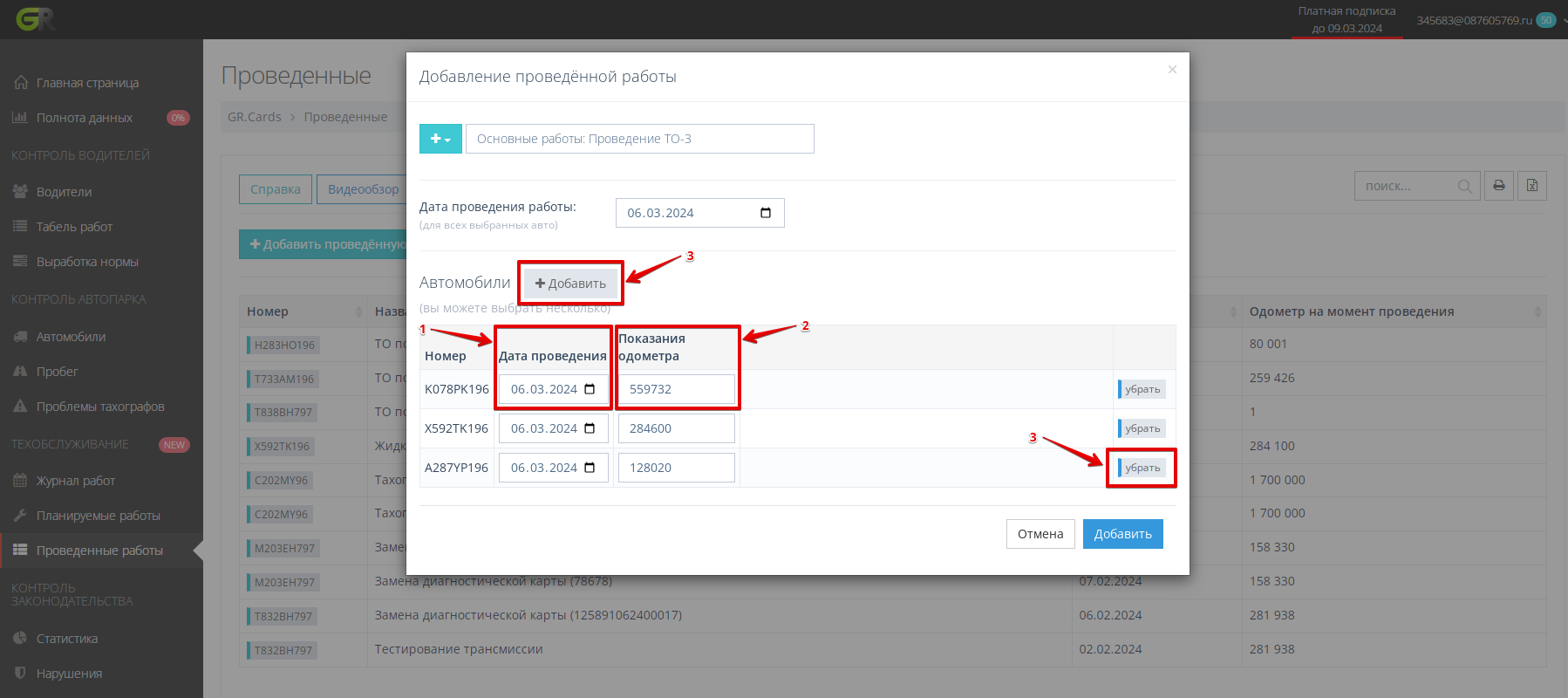Sort by Одометр на момент проведения
Viewport: 1568px width, 698px height.
pos(1394,311)
